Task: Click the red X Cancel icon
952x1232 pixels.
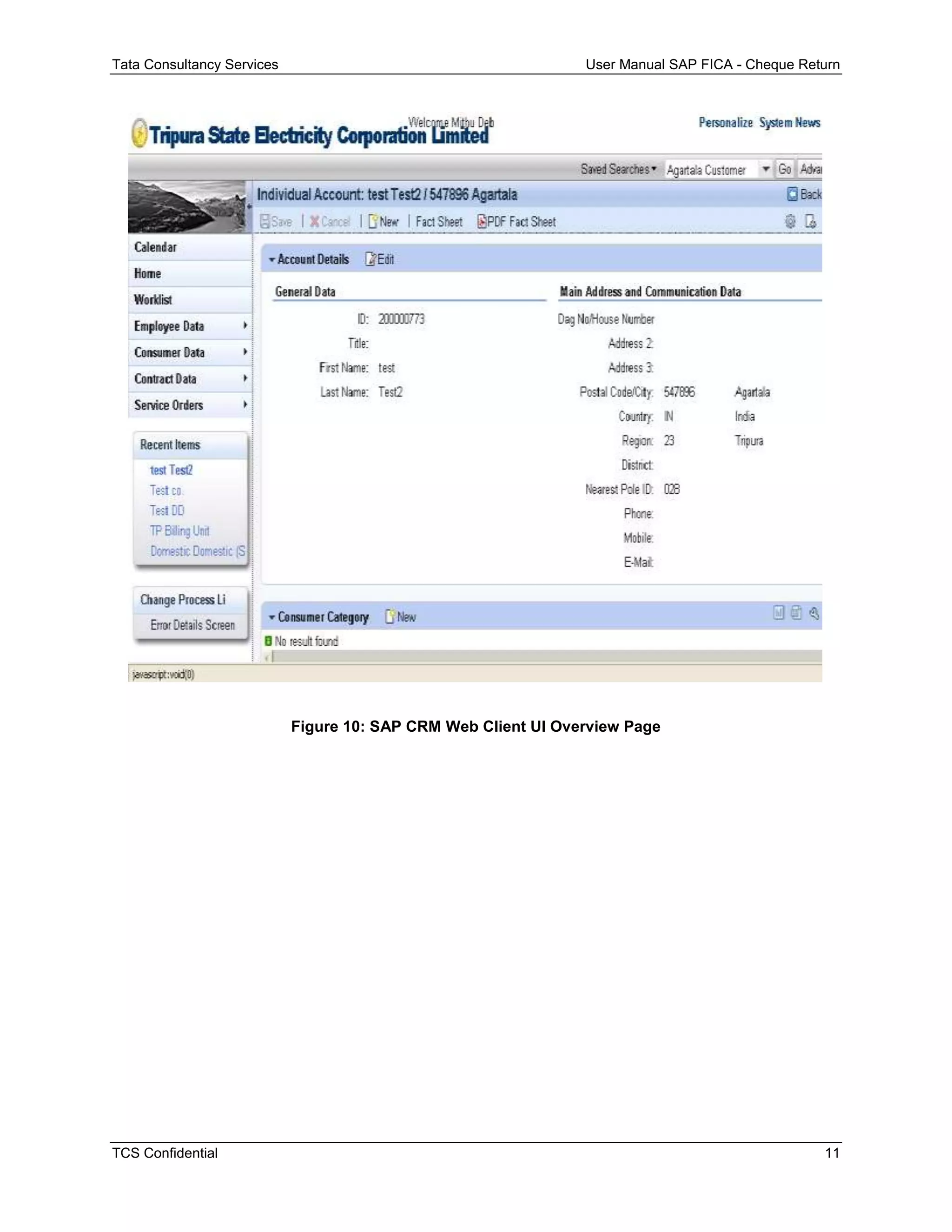Action: pos(314,222)
